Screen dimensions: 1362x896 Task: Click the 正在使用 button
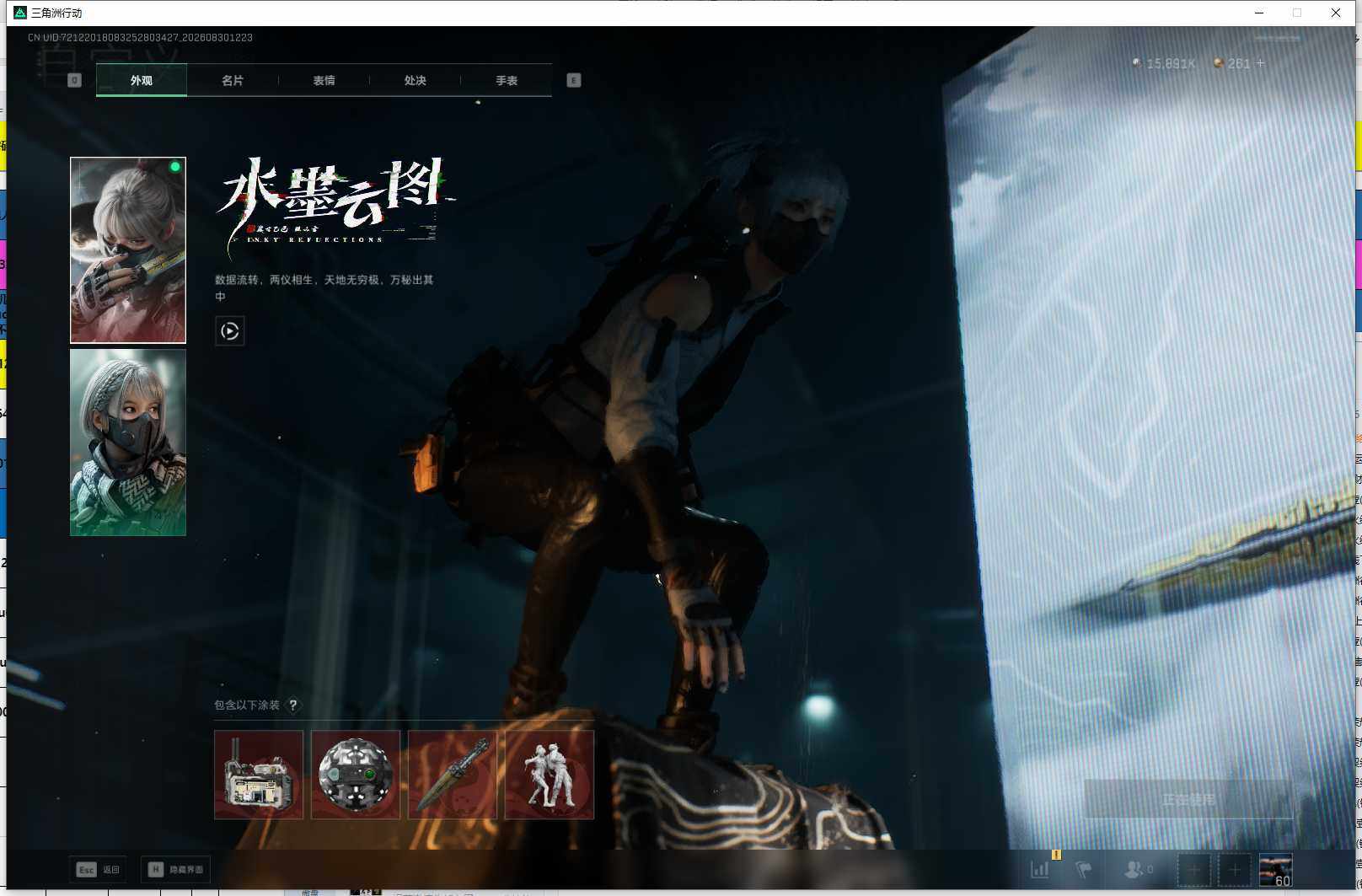tap(1188, 799)
